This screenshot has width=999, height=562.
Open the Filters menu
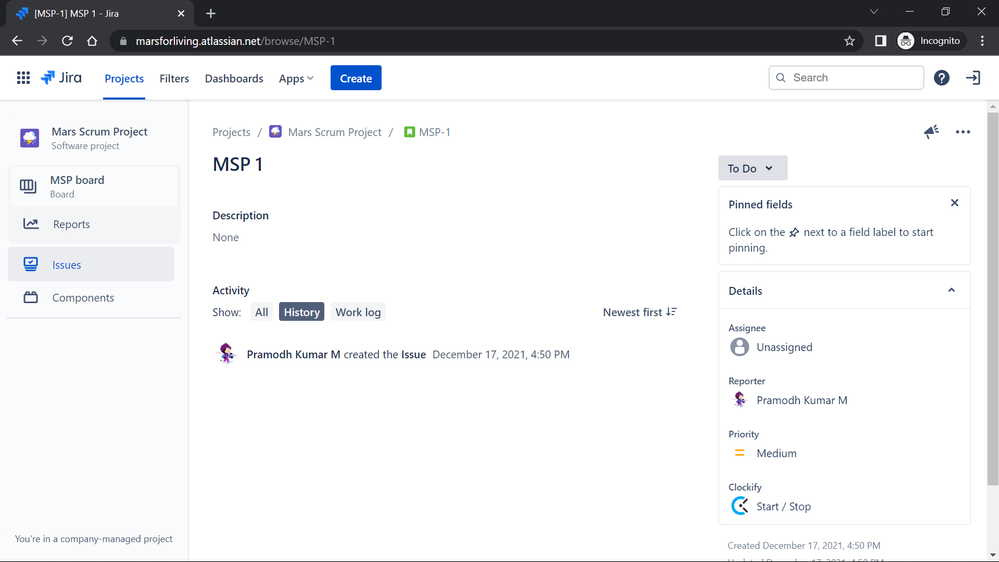pos(174,78)
